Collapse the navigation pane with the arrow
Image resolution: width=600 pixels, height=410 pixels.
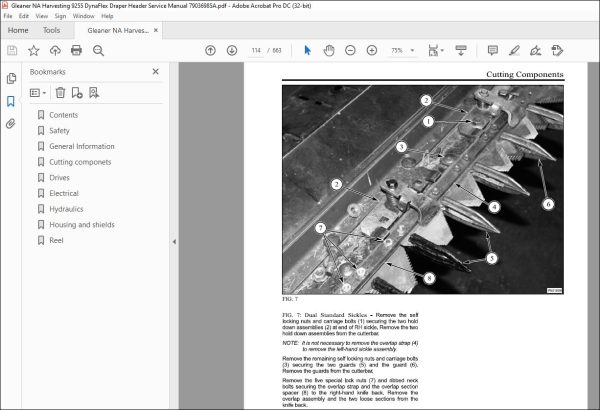tap(174, 242)
